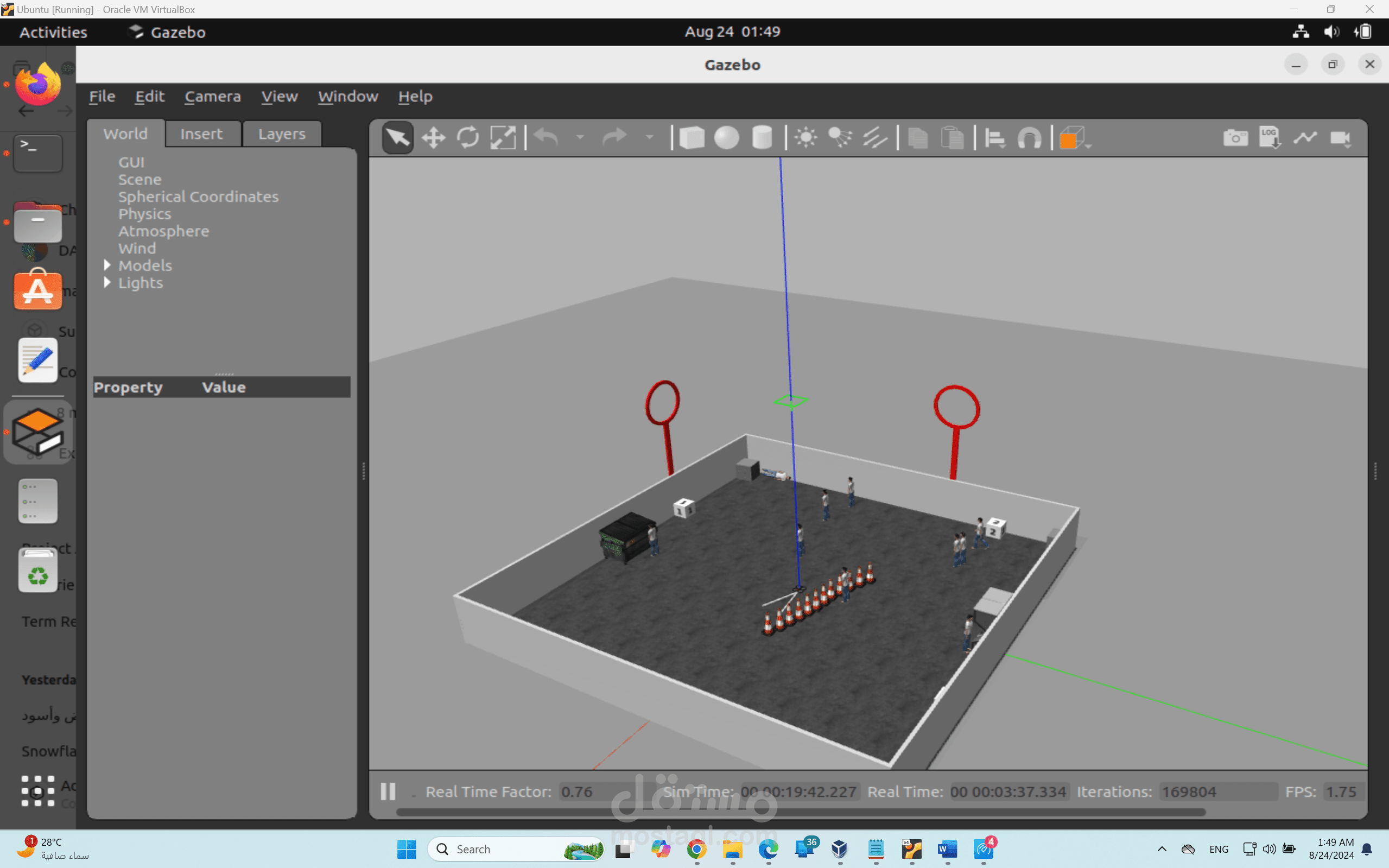Select the Rotate mode tool

pos(468,138)
